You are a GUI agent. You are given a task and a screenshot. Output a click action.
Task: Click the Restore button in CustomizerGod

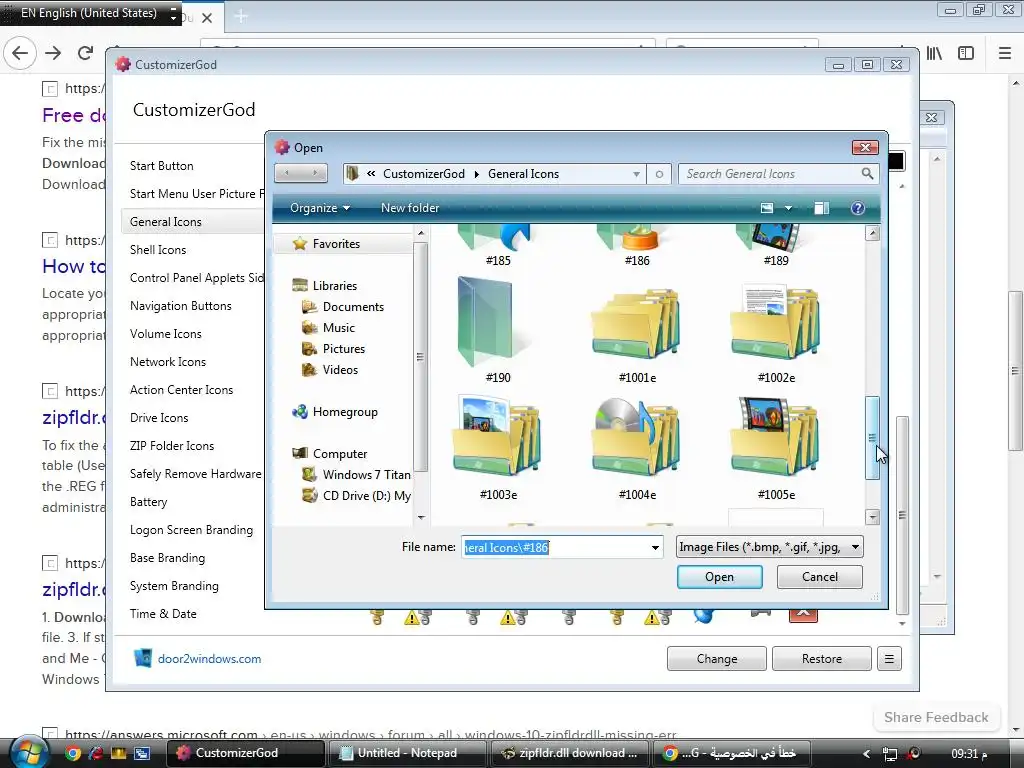pyautogui.click(x=822, y=658)
